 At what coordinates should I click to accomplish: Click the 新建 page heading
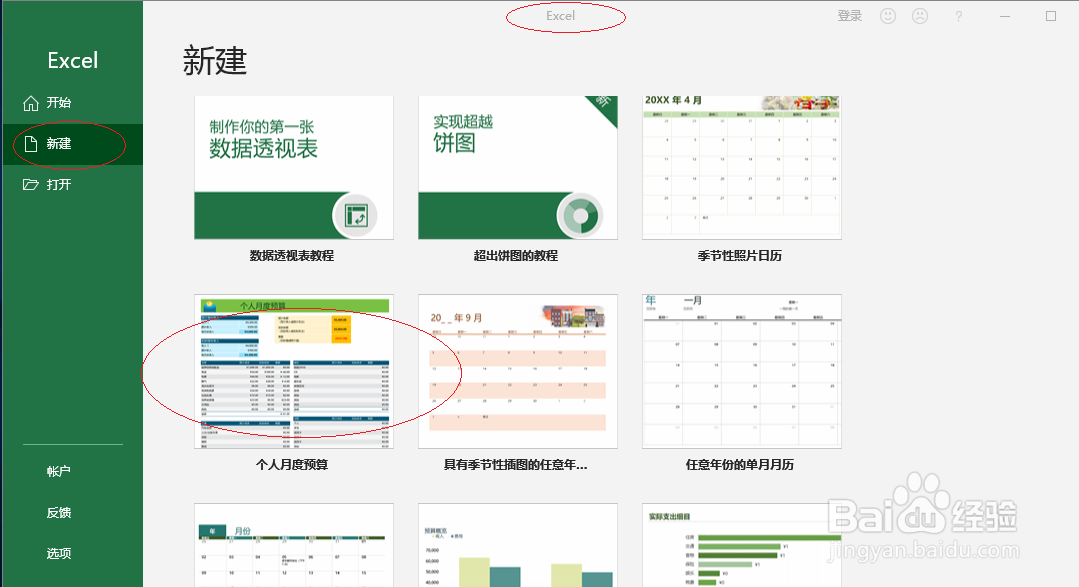click(215, 61)
